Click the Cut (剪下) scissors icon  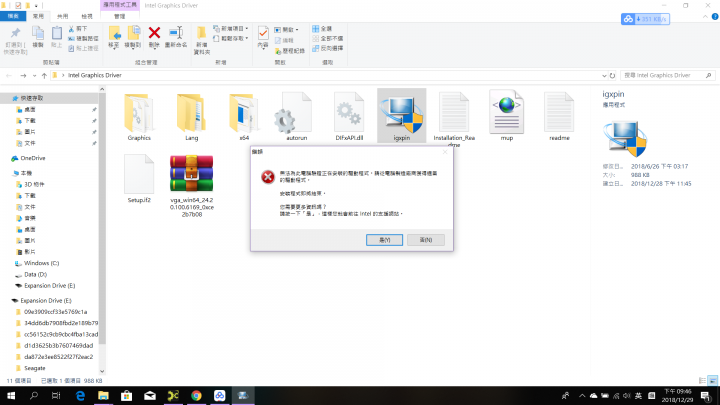click(71, 28)
